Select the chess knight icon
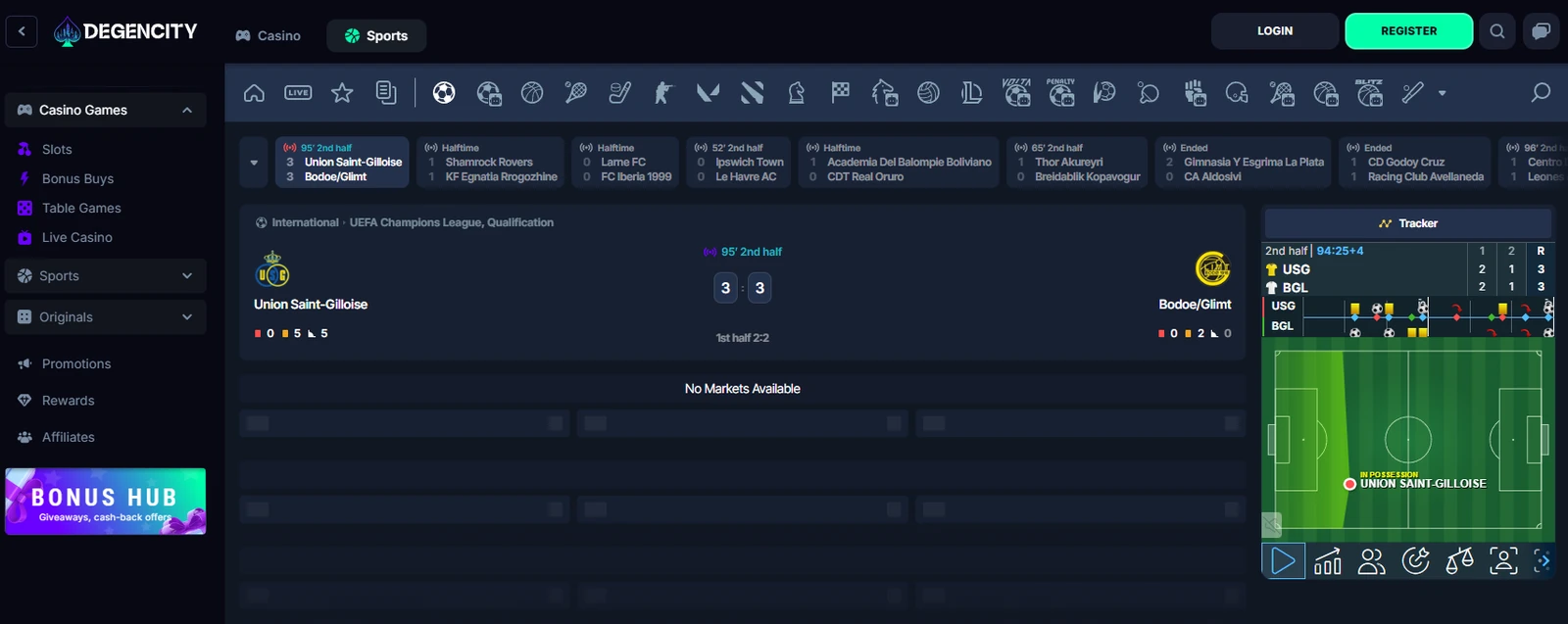This screenshot has width=1568, height=624. tap(796, 93)
